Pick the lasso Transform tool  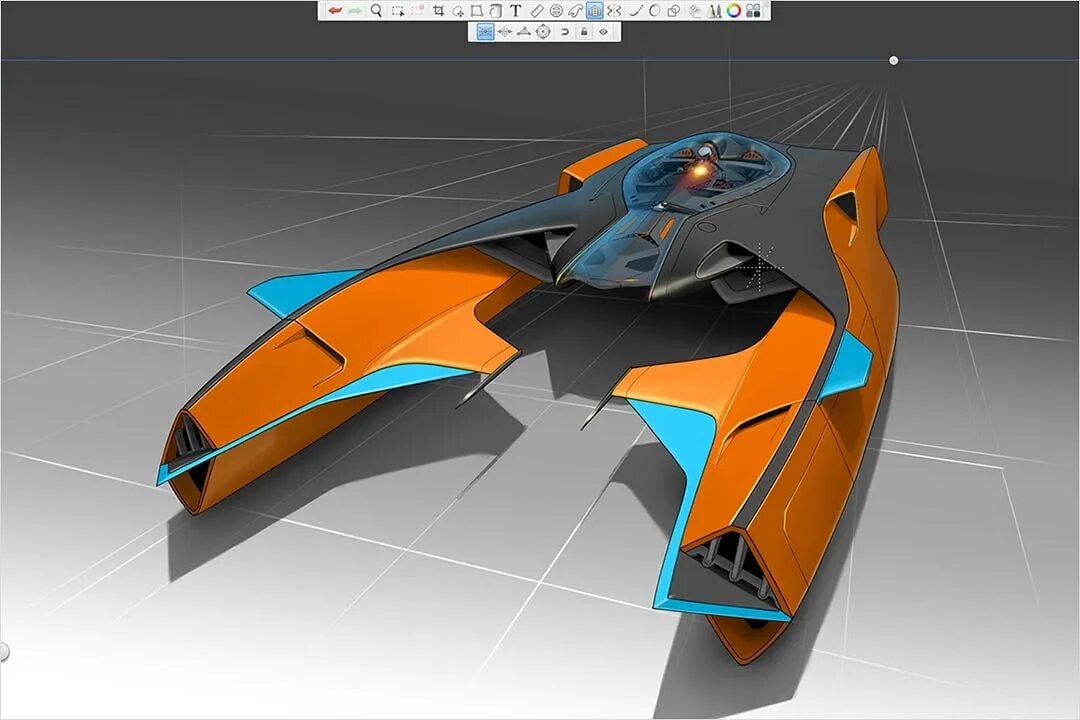pos(457,11)
